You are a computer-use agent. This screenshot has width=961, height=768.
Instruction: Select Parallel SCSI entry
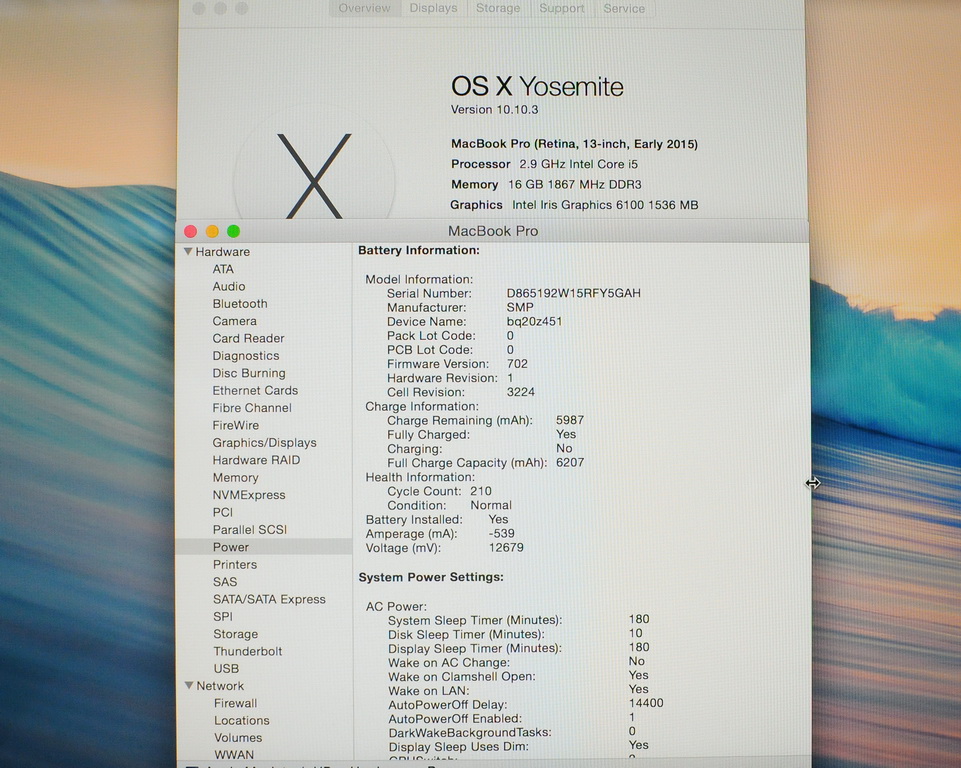[249, 530]
